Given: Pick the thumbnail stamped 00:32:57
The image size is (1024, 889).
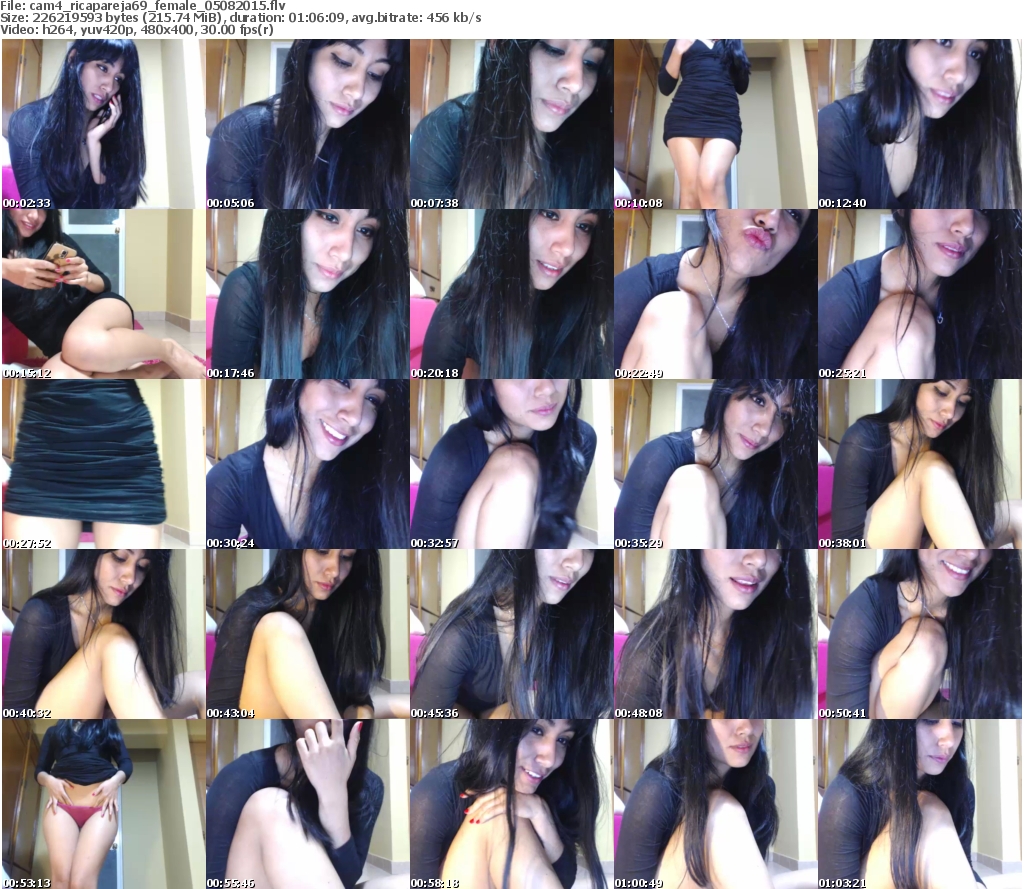Looking at the screenshot, I should pos(511,464).
